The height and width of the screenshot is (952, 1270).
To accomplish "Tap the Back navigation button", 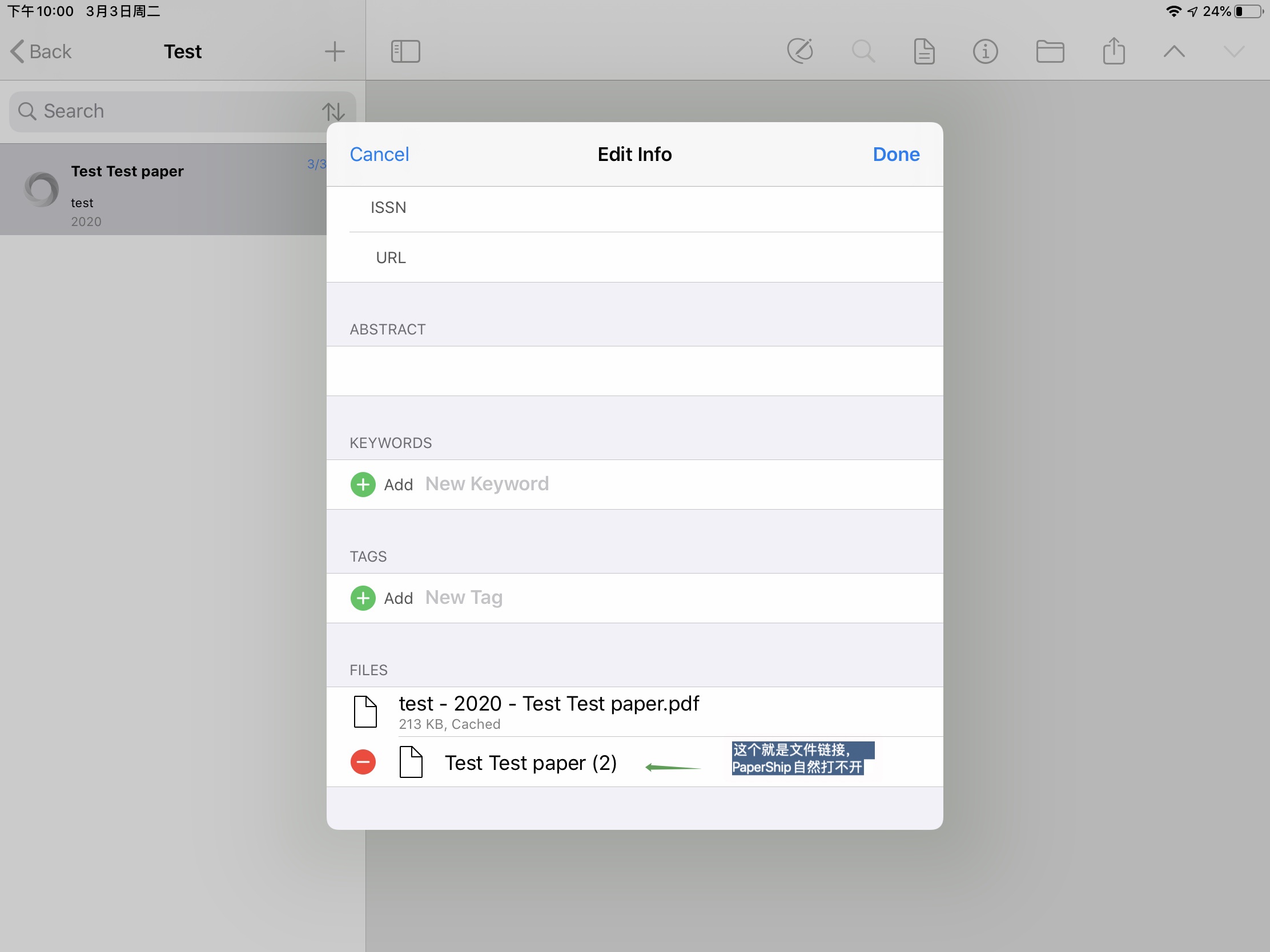I will click(41, 51).
